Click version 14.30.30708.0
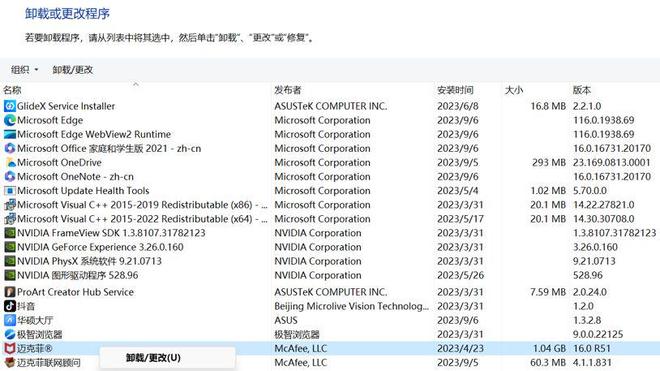This screenshot has width=660, height=371. coord(603,219)
